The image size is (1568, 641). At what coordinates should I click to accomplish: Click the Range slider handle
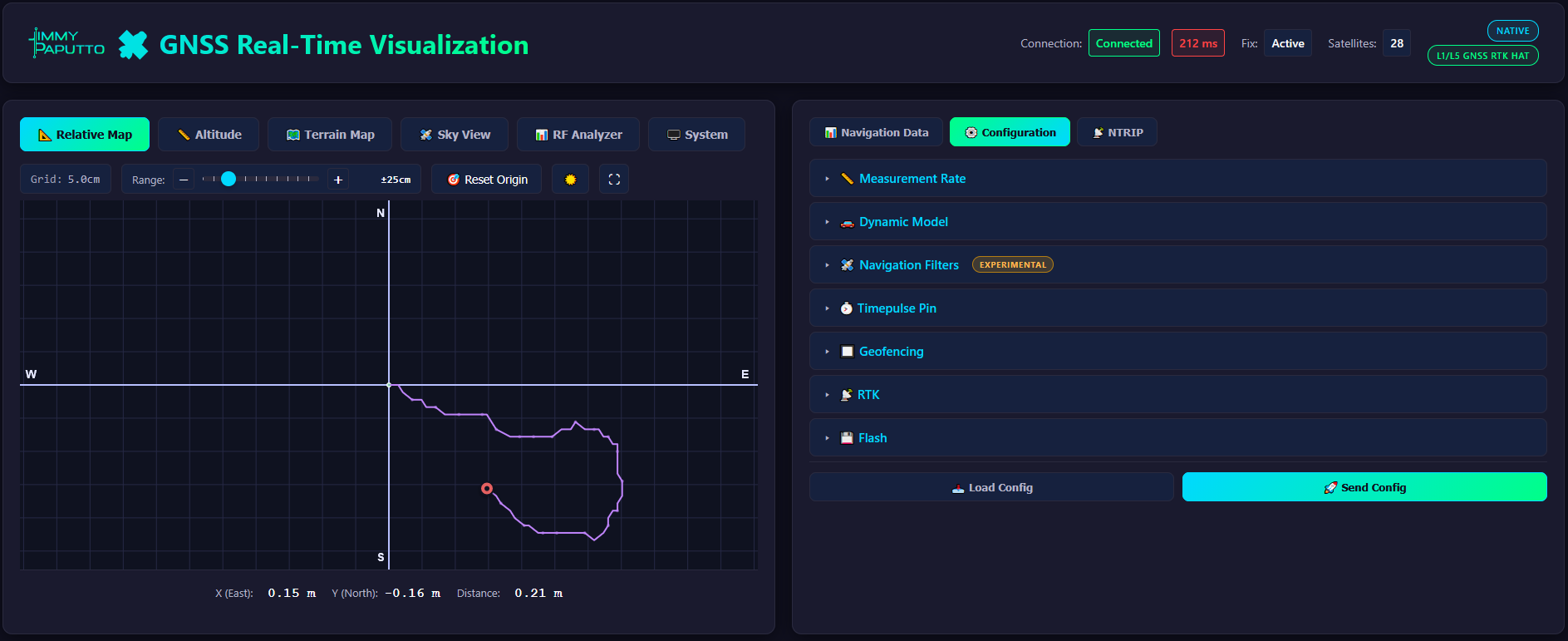(229, 179)
